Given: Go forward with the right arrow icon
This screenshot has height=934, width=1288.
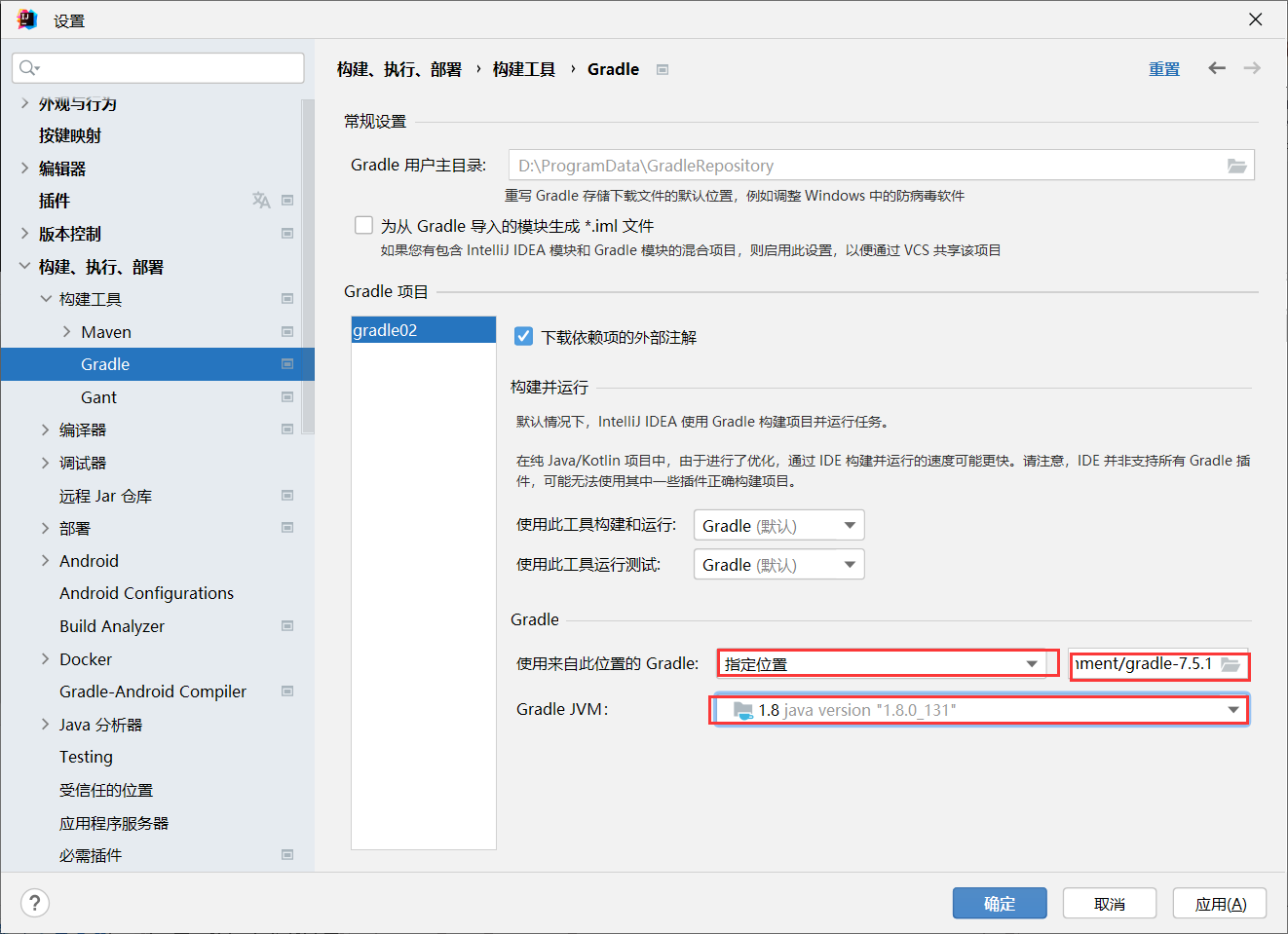Looking at the screenshot, I should [1252, 67].
